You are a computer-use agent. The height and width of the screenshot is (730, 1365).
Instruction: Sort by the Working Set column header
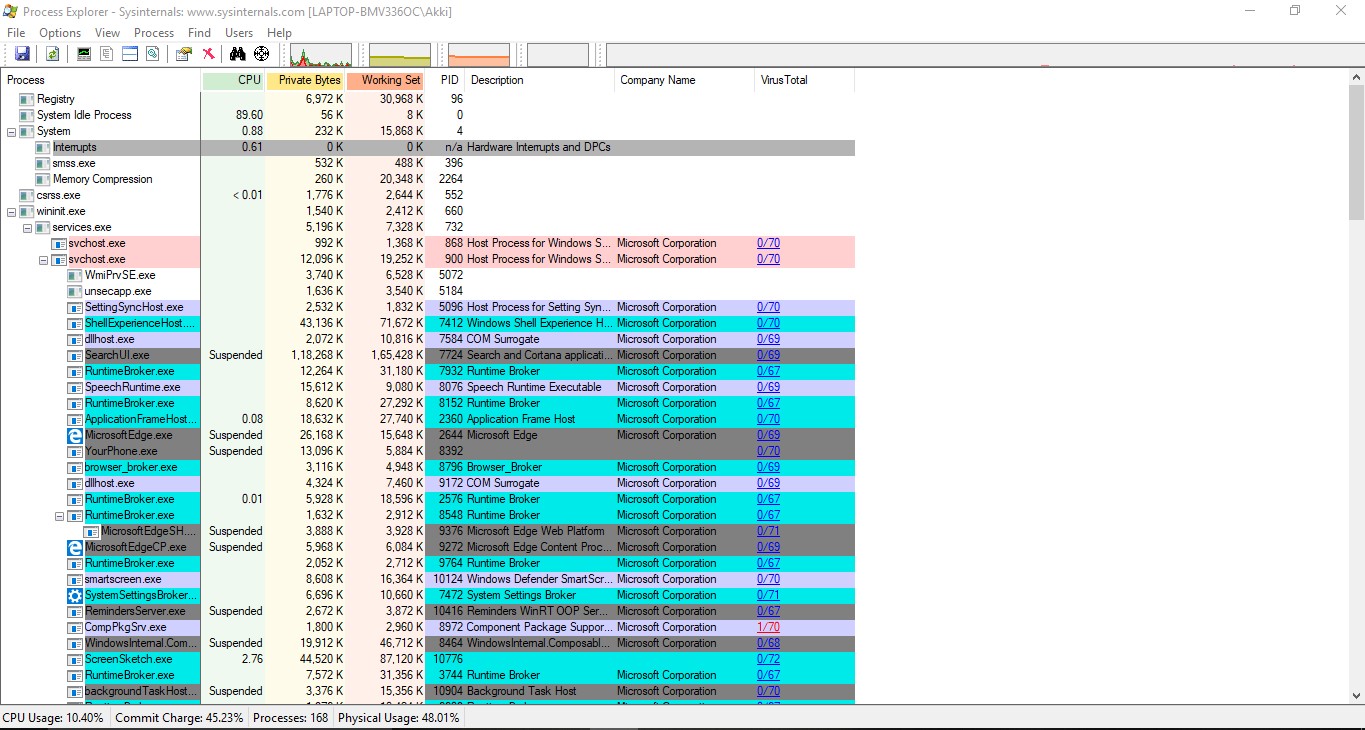point(386,80)
